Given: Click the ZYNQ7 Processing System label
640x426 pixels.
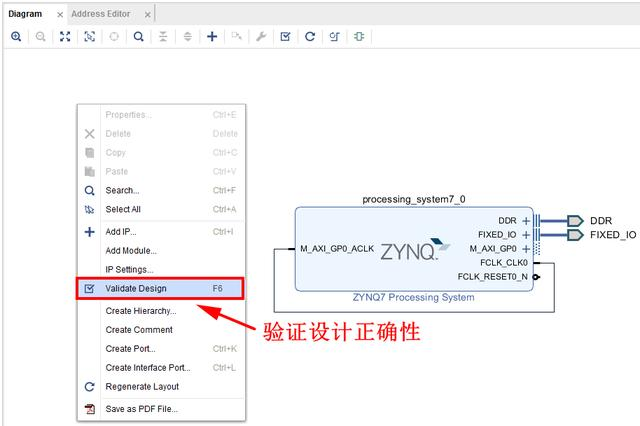Looking at the screenshot, I should pos(413,297).
